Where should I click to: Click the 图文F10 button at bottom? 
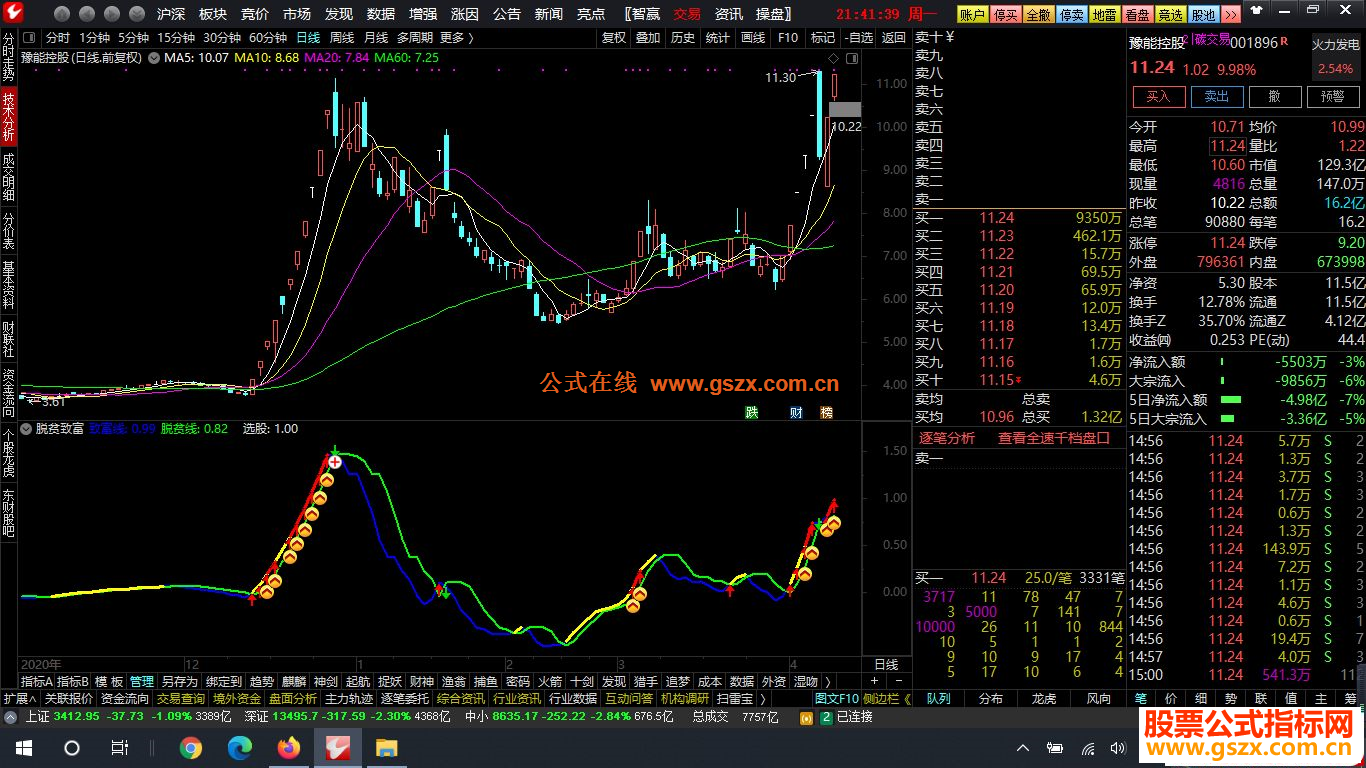click(x=837, y=698)
